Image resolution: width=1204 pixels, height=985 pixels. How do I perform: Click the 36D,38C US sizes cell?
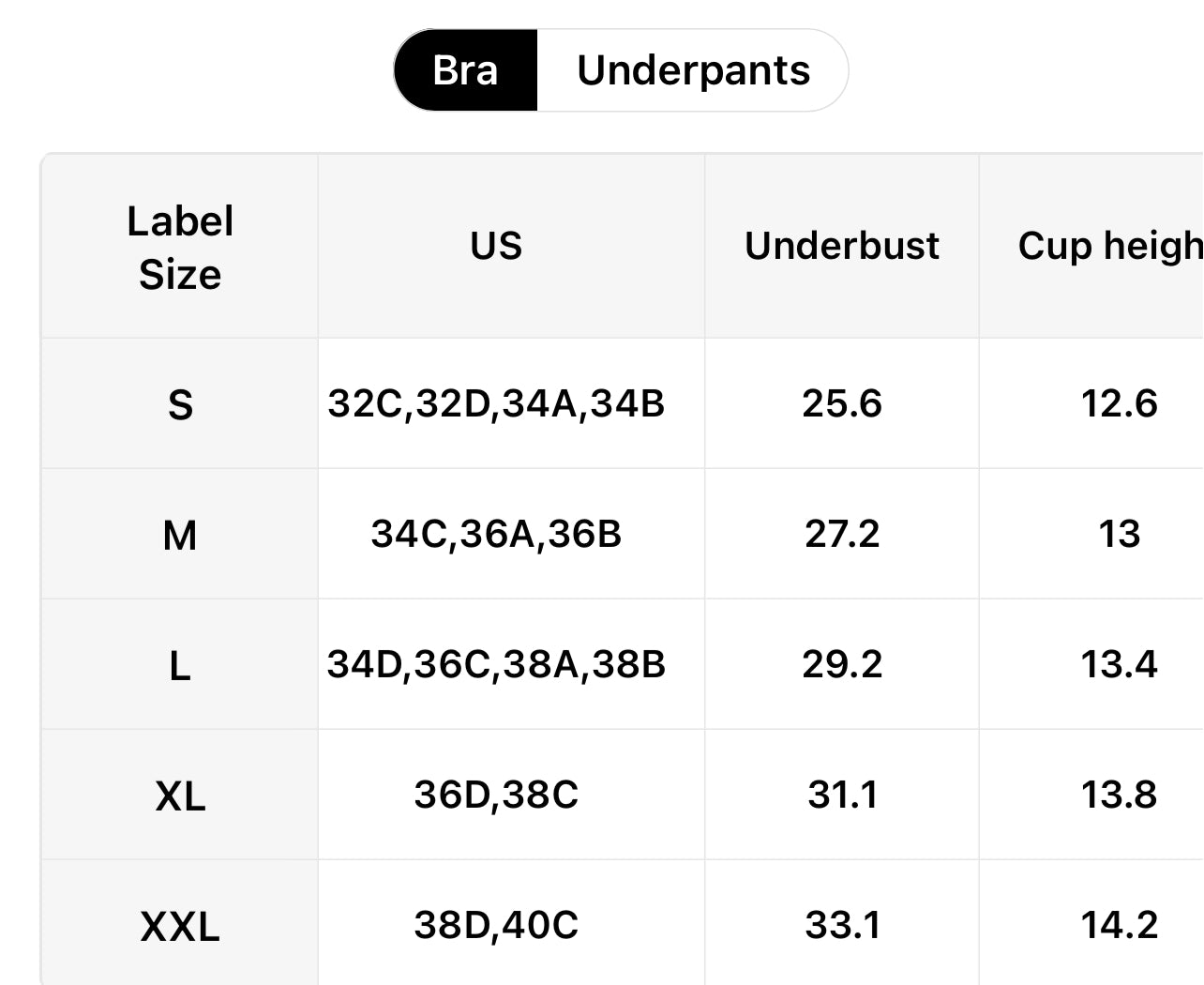(496, 795)
